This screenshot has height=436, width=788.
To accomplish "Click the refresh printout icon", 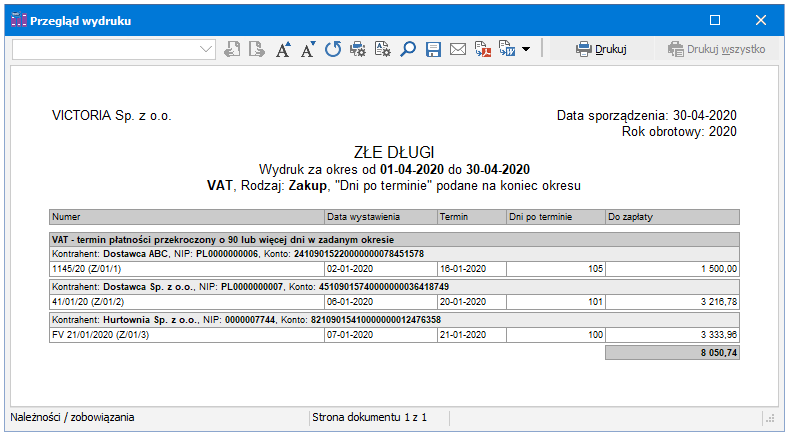I will 333,49.
